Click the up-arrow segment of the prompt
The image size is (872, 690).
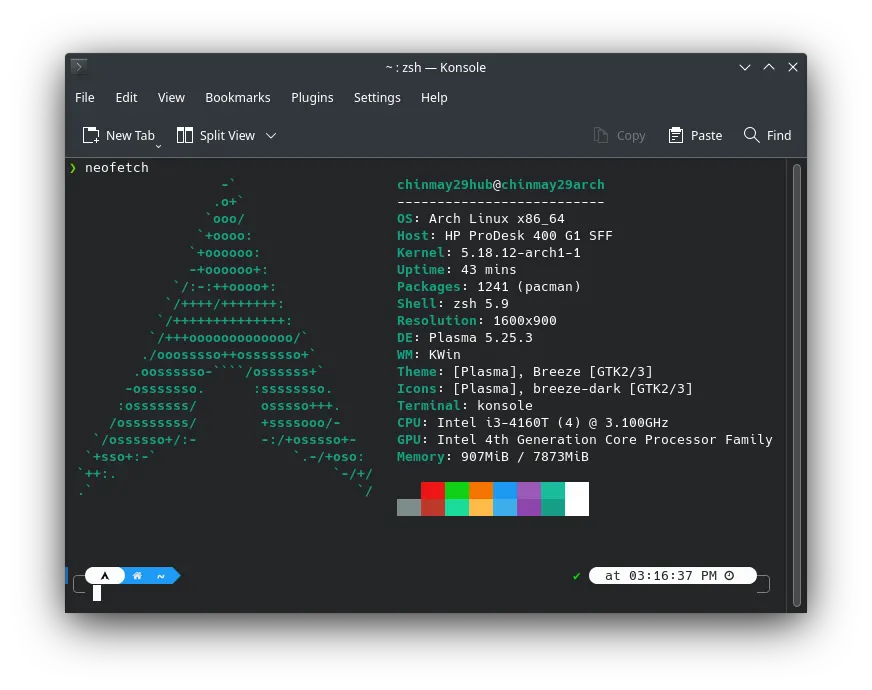(x=105, y=575)
